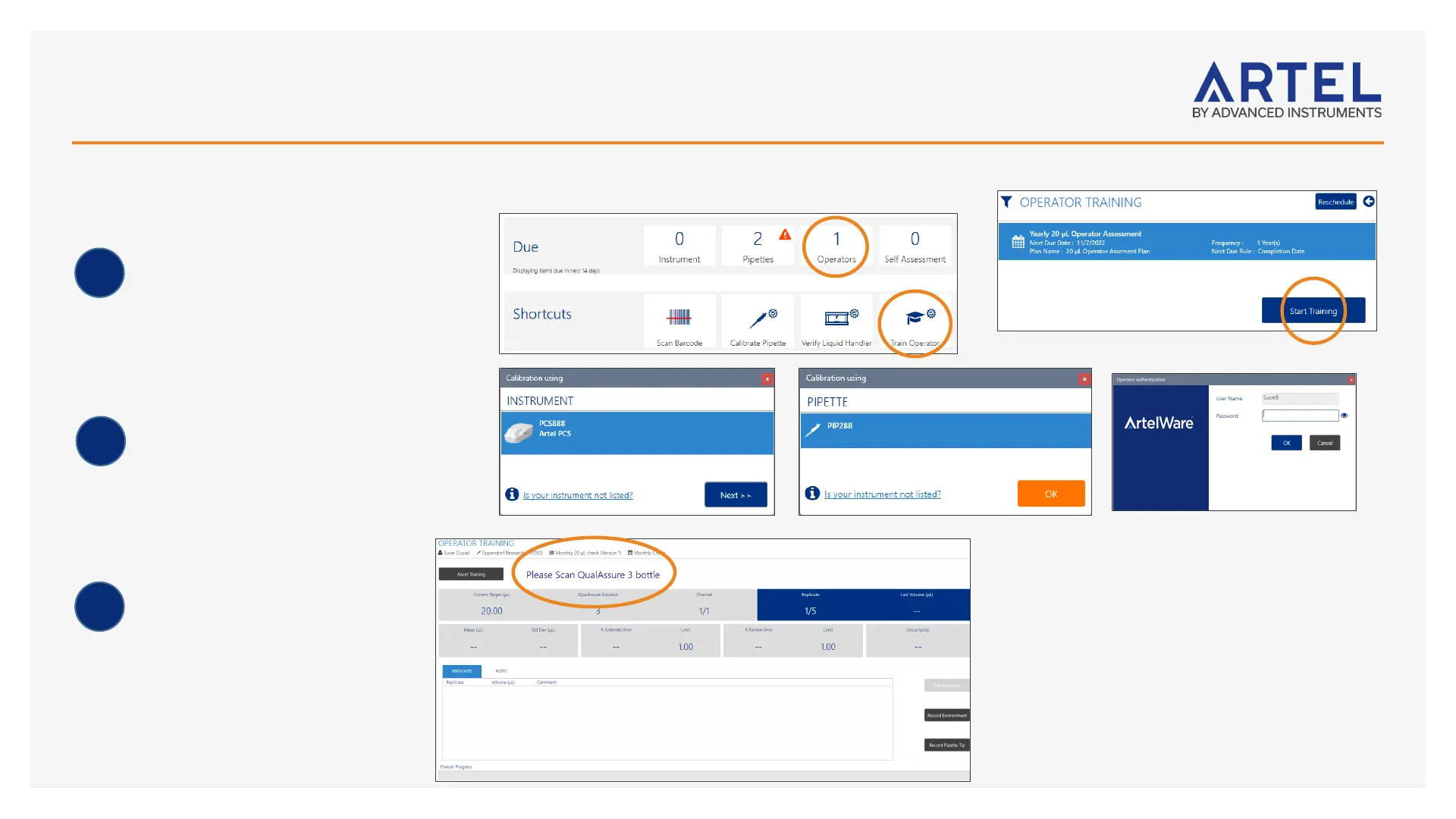Image resolution: width=1456 pixels, height=819 pixels.
Task: Click the User Name field showing SusieB
Action: pos(1300,398)
